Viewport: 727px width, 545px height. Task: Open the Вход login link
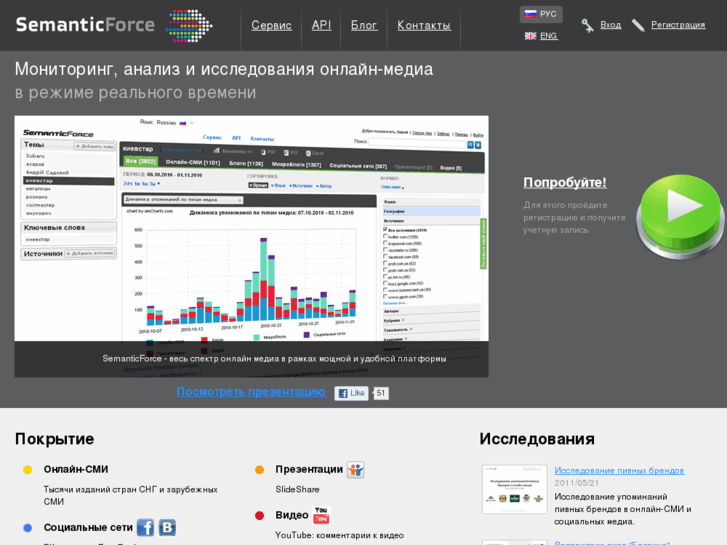[x=611, y=25]
